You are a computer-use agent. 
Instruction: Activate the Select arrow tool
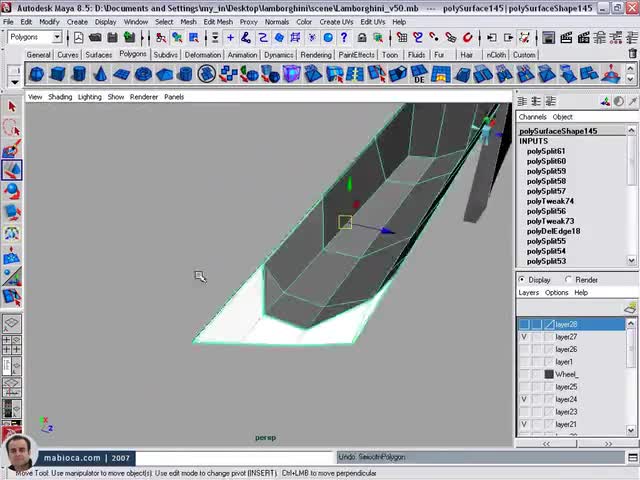11,107
